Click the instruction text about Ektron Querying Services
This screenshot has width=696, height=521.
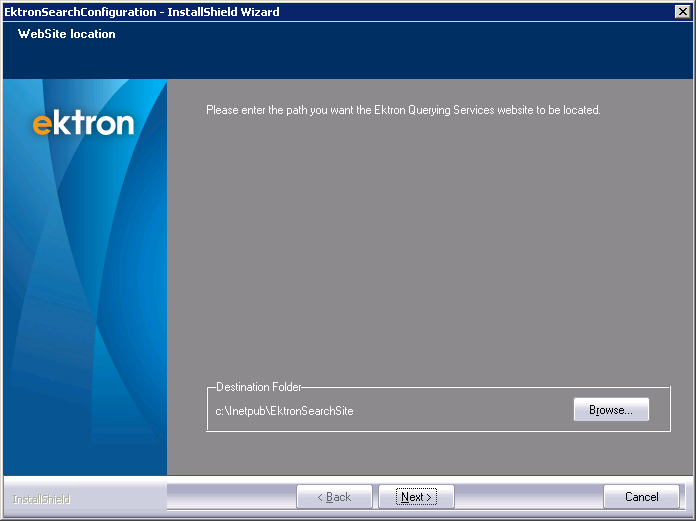pos(403,110)
